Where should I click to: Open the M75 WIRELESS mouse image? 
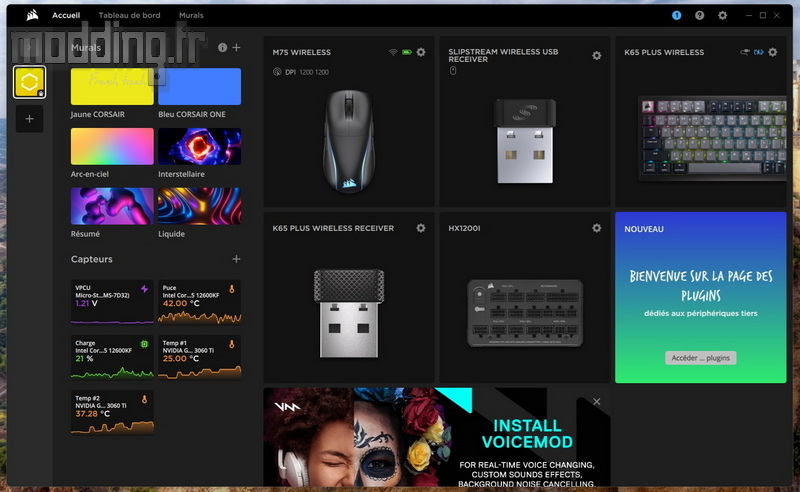click(349, 141)
